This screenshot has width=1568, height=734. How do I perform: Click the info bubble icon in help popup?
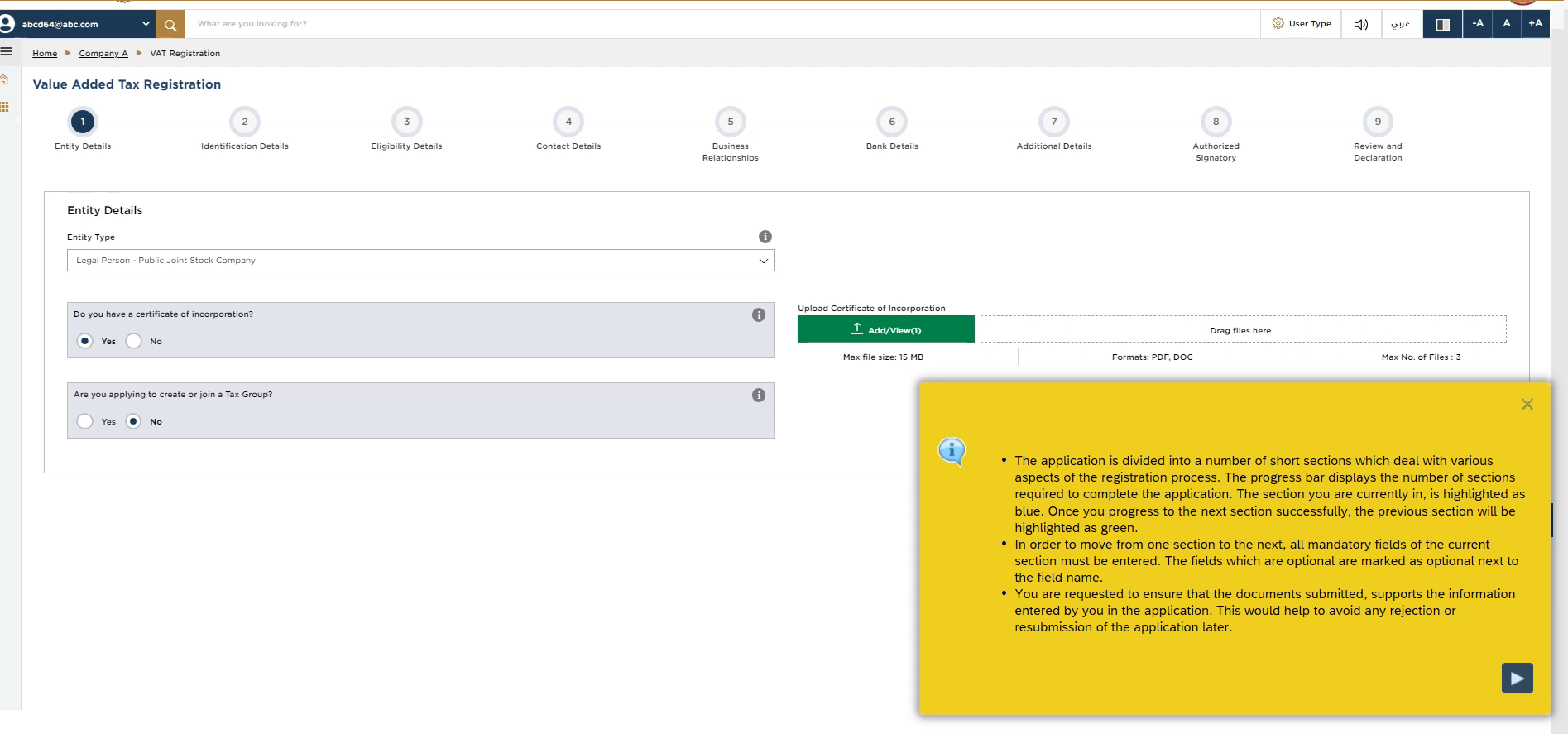click(952, 452)
